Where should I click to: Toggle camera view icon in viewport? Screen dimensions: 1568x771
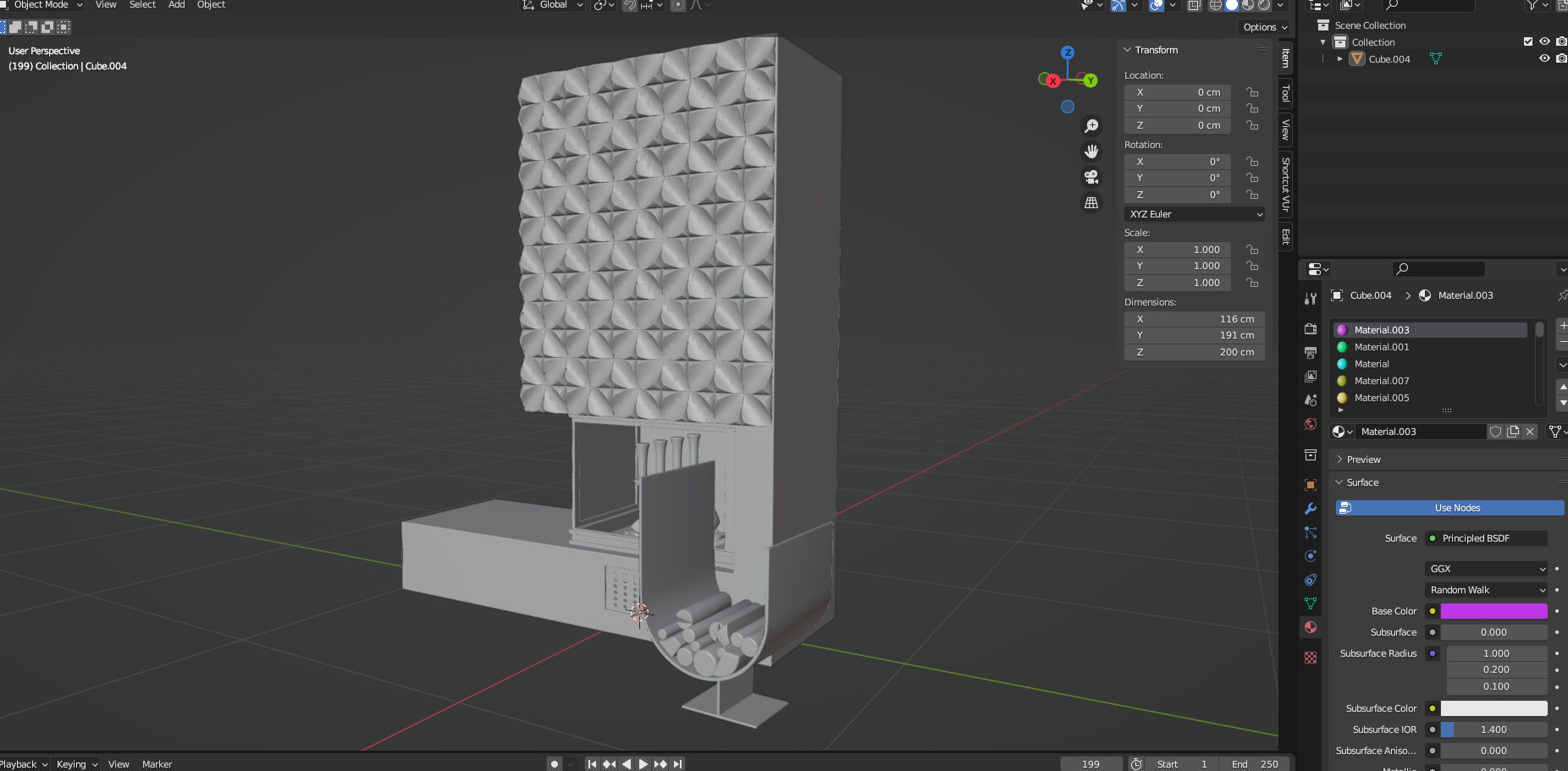pos(1091,177)
